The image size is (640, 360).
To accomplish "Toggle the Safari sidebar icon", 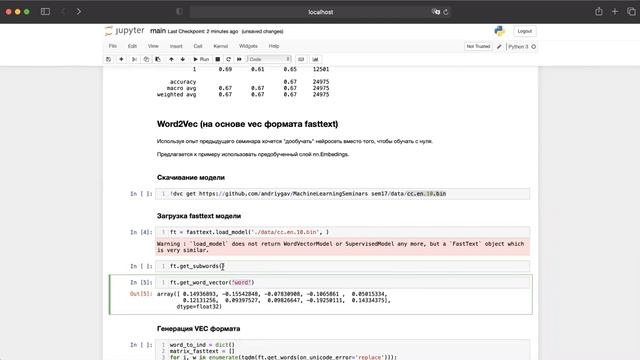I will 45,11.
